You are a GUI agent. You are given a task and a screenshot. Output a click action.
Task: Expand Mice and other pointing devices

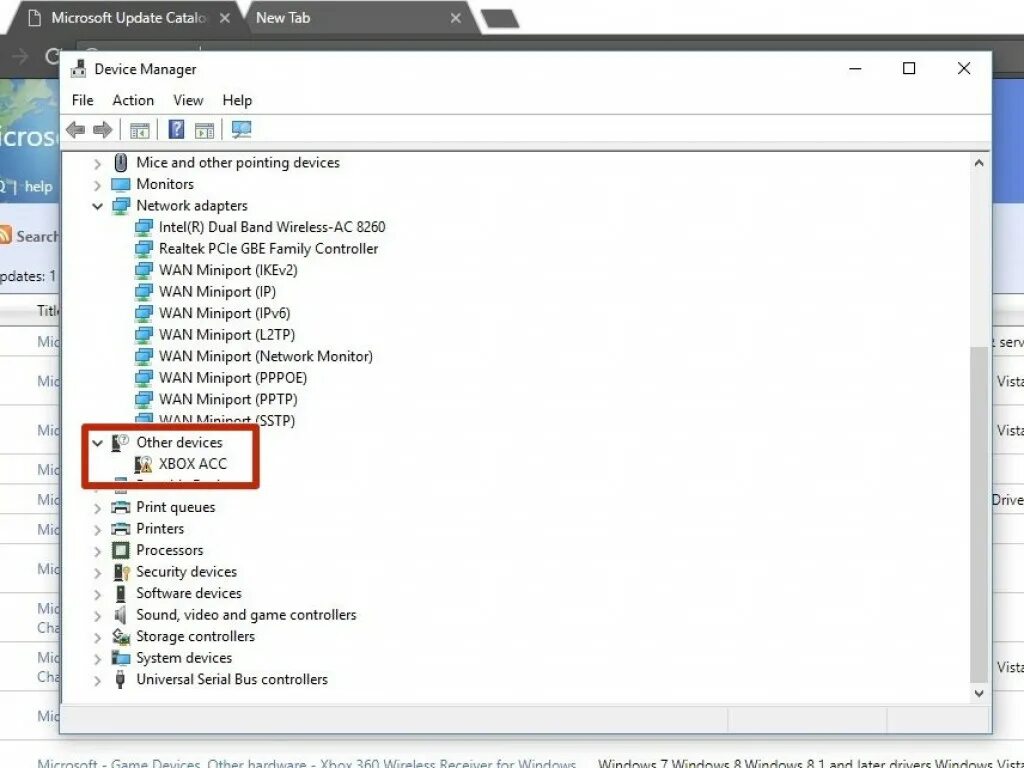tap(97, 164)
